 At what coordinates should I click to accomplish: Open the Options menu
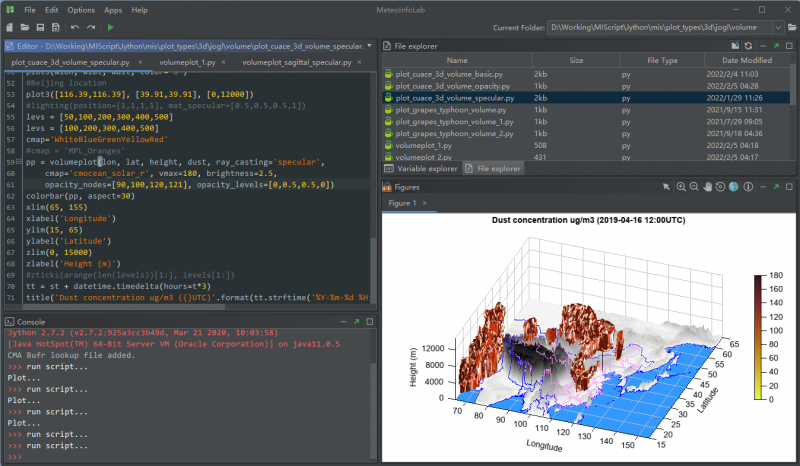[x=81, y=9]
